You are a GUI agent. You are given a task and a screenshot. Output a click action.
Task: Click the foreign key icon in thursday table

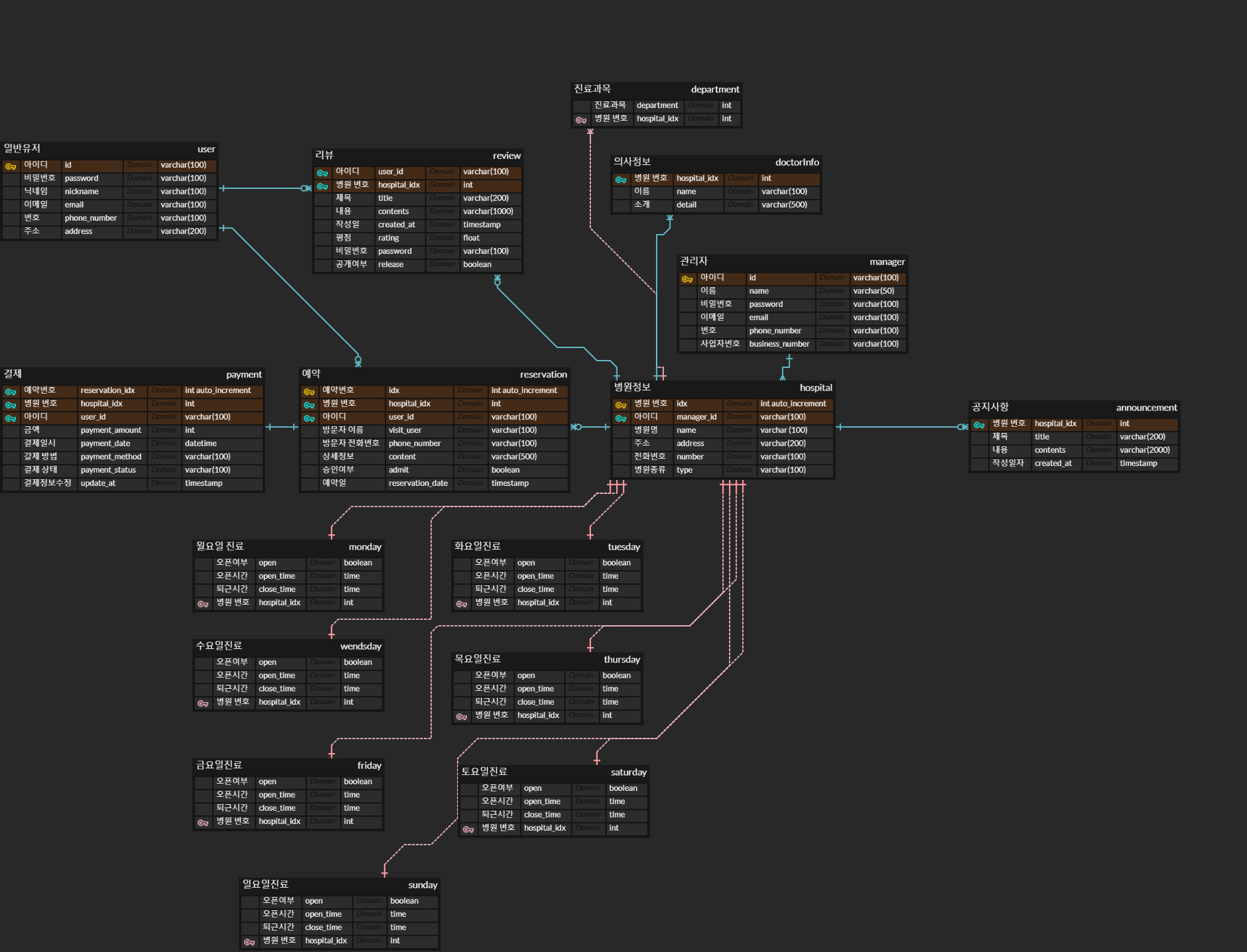click(x=462, y=716)
